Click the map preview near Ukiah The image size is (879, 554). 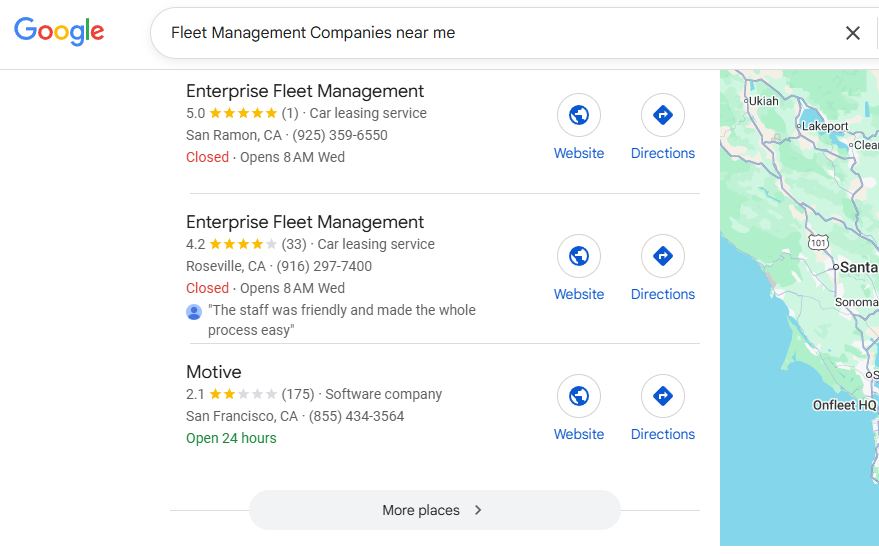[762, 101]
